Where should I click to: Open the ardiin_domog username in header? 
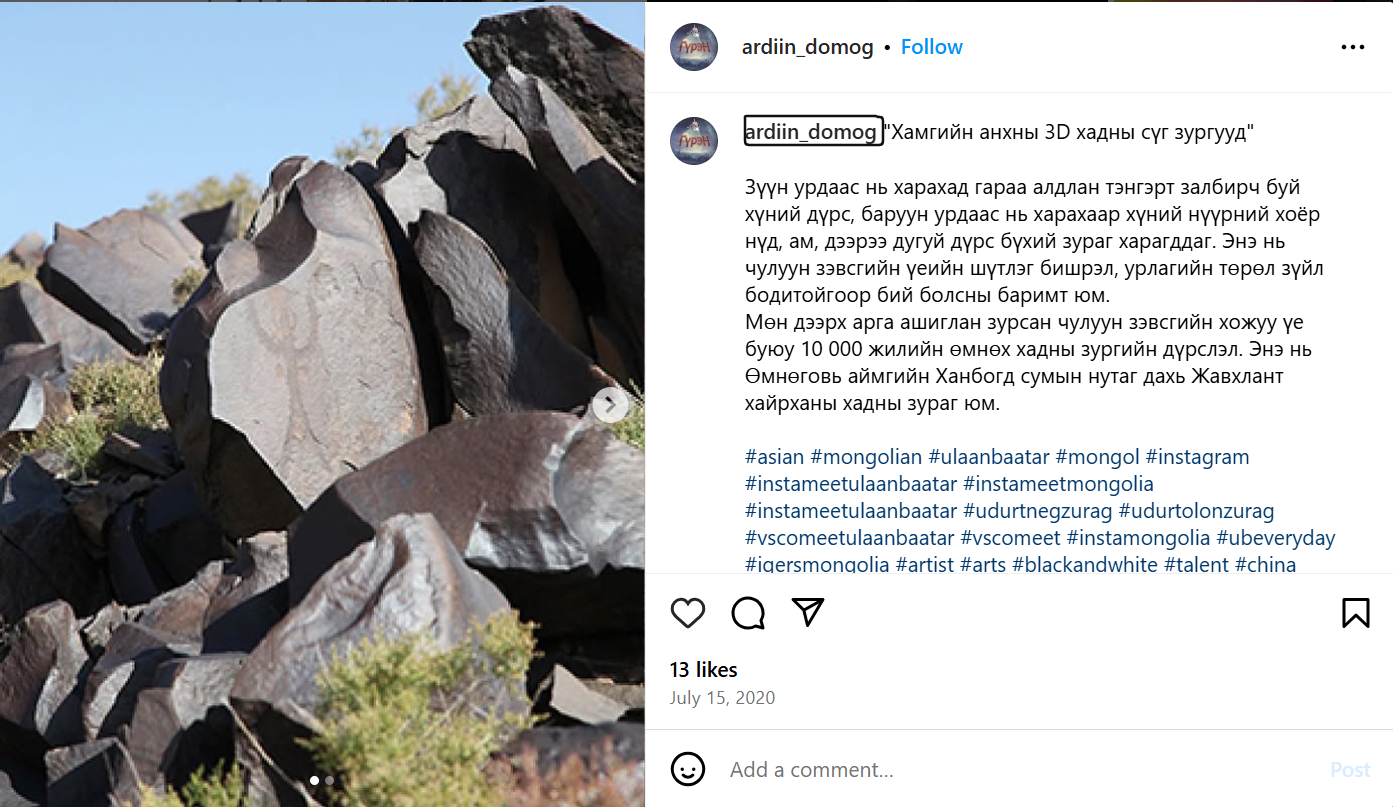pos(807,47)
